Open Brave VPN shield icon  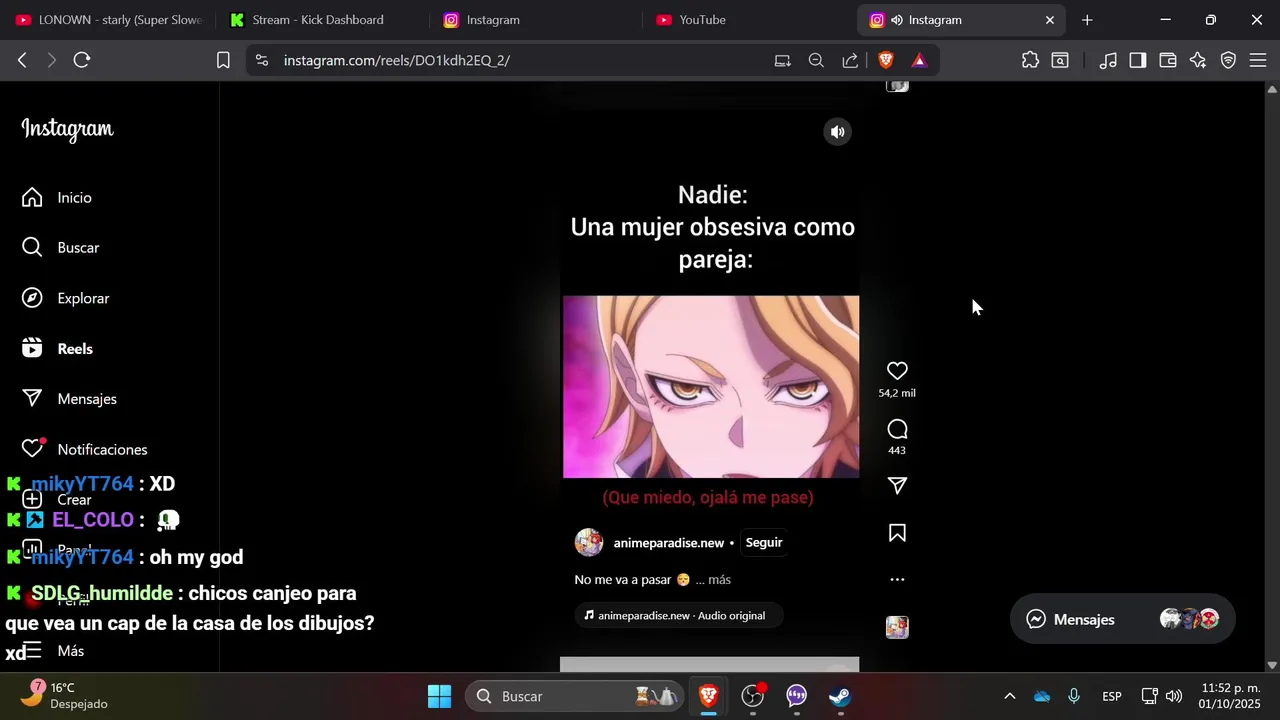tap(1228, 60)
